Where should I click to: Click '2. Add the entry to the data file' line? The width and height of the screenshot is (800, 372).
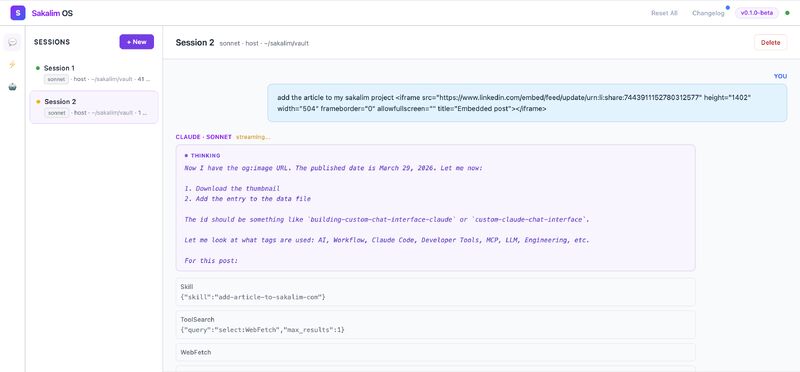(247, 199)
